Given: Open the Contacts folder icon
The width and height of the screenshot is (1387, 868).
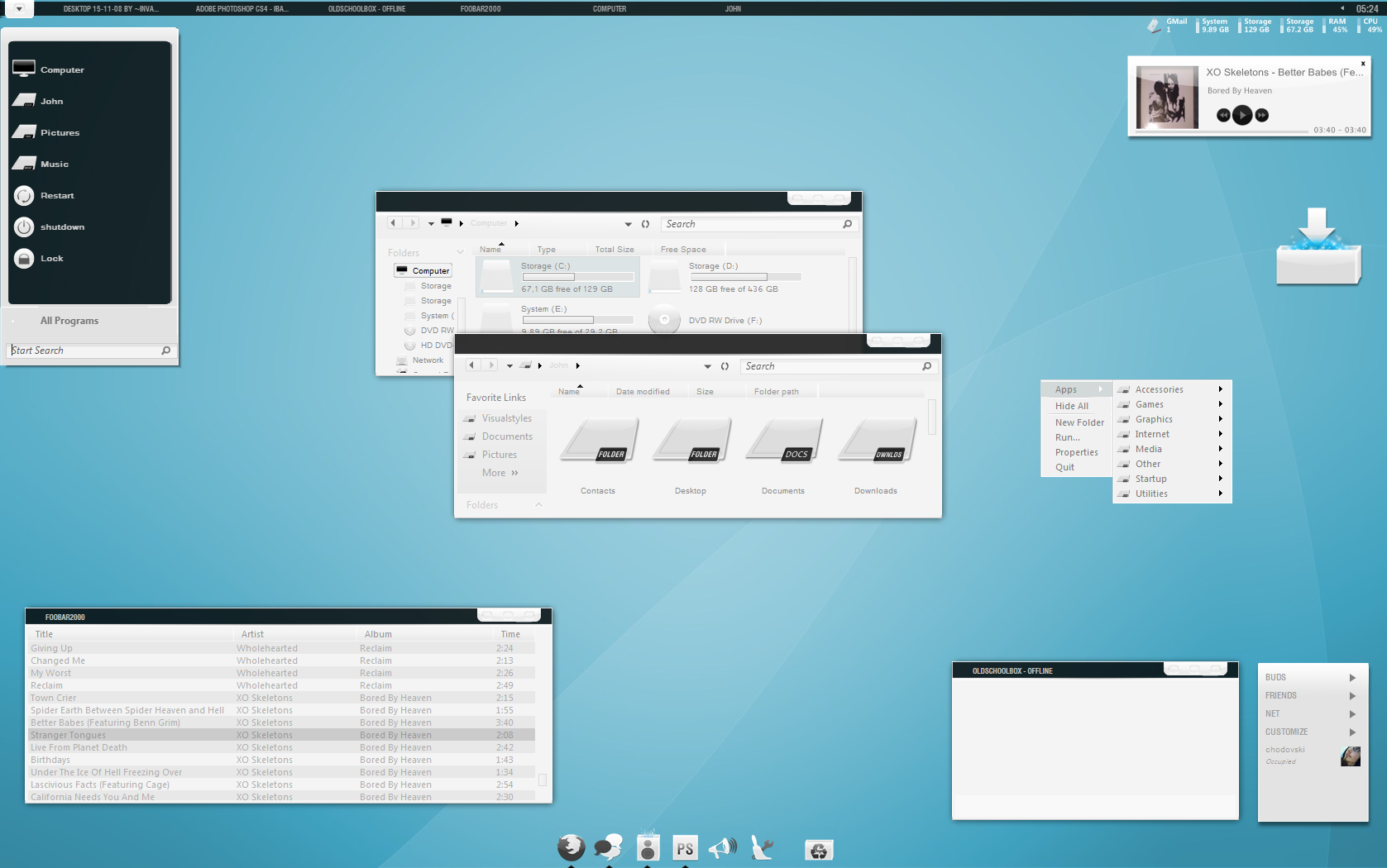Looking at the screenshot, I should coord(600,440).
